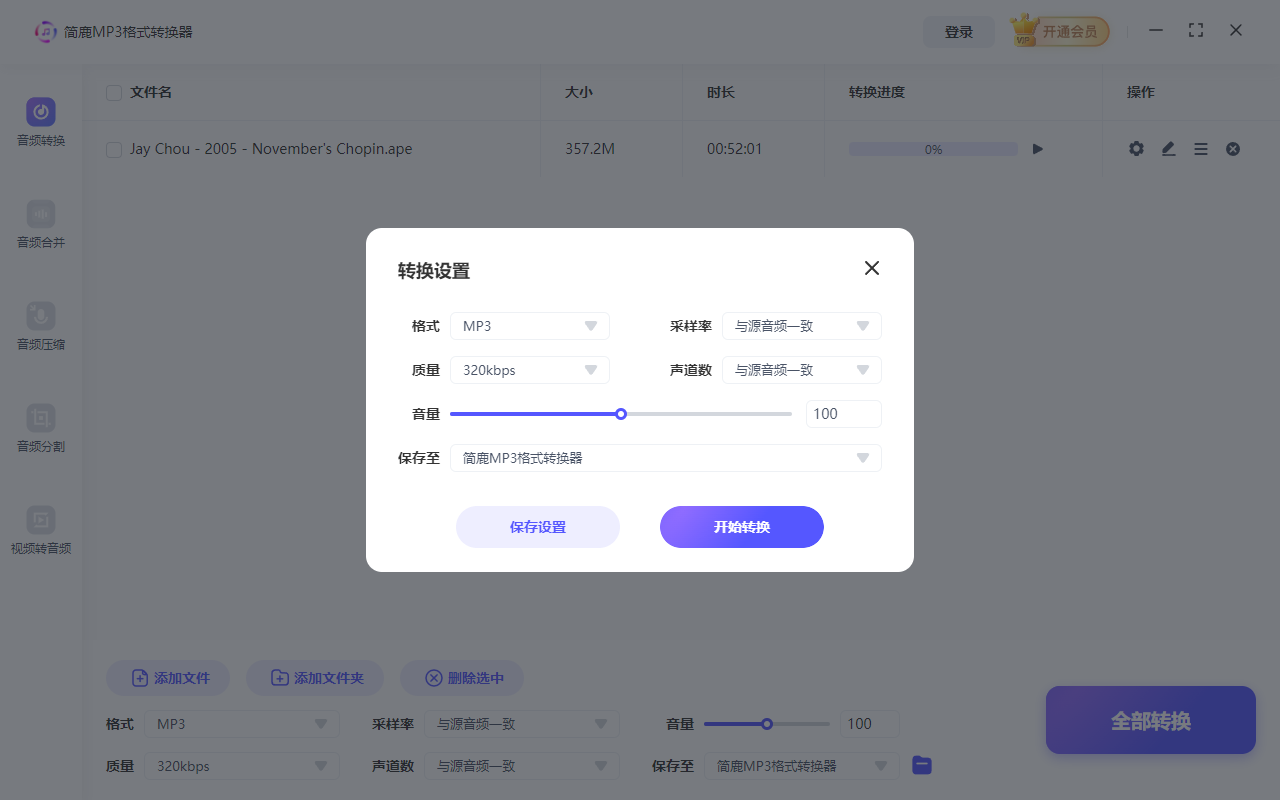Open the 声道数 dropdown in the dialog
Viewport: 1280px width, 800px height.
(801, 369)
